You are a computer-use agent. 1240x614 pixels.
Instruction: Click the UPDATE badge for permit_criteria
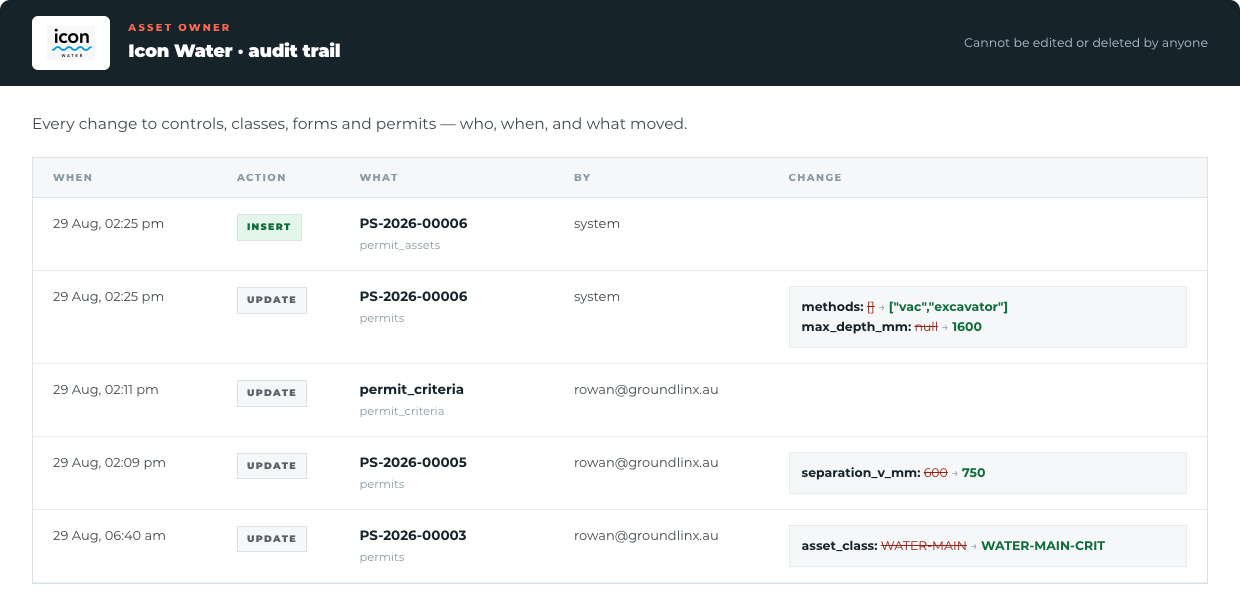[x=272, y=393]
